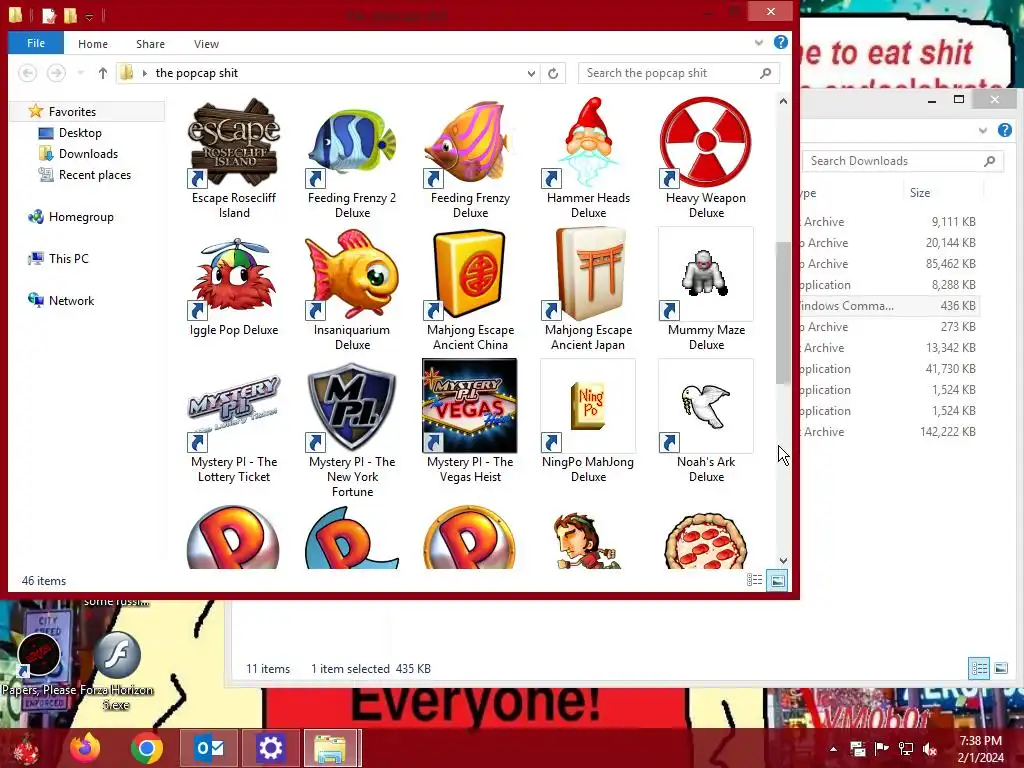1024x768 pixels.
Task: Open Settings gear on the taskbar
Action: [270, 748]
